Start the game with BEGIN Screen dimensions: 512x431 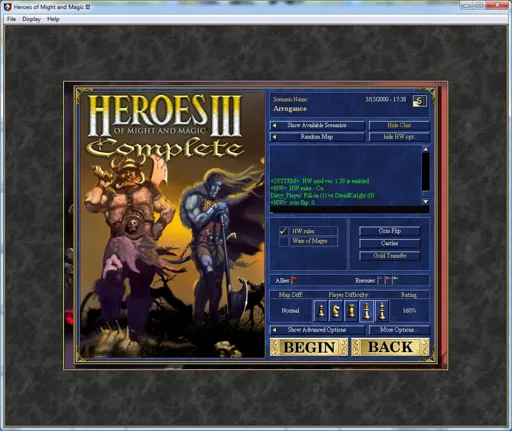pyautogui.click(x=309, y=347)
